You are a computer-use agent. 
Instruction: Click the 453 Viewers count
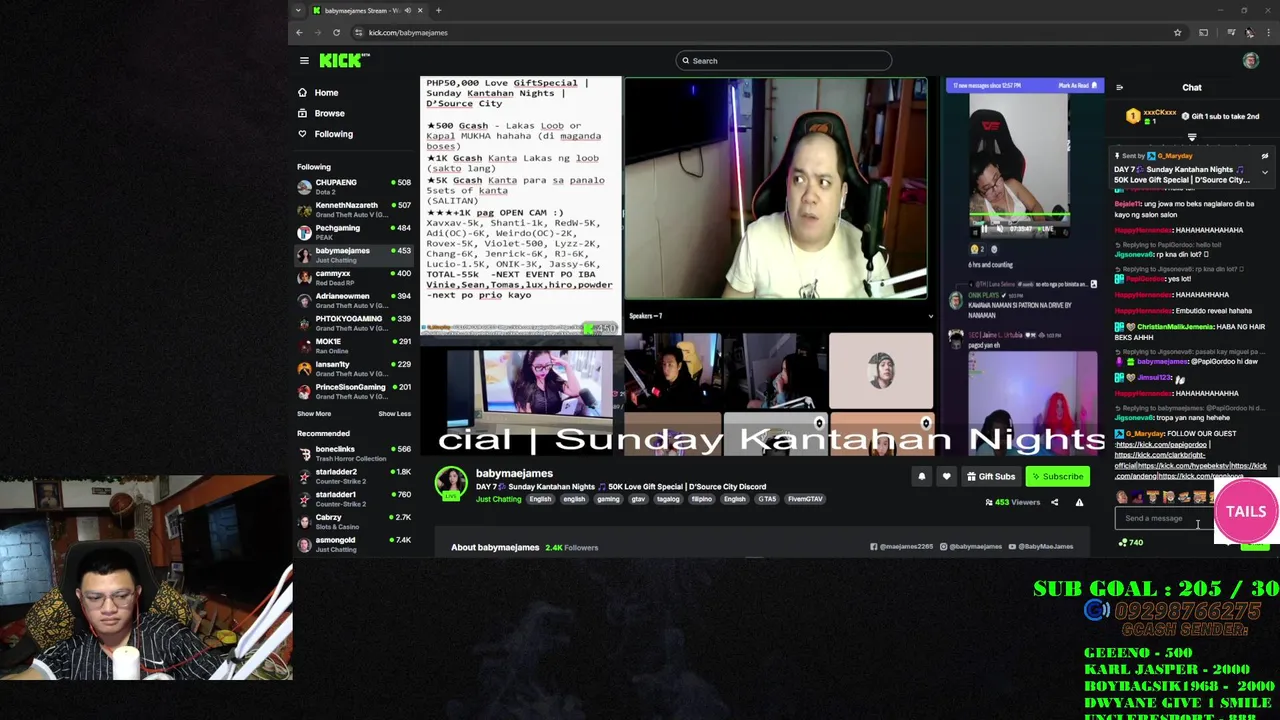(1013, 502)
